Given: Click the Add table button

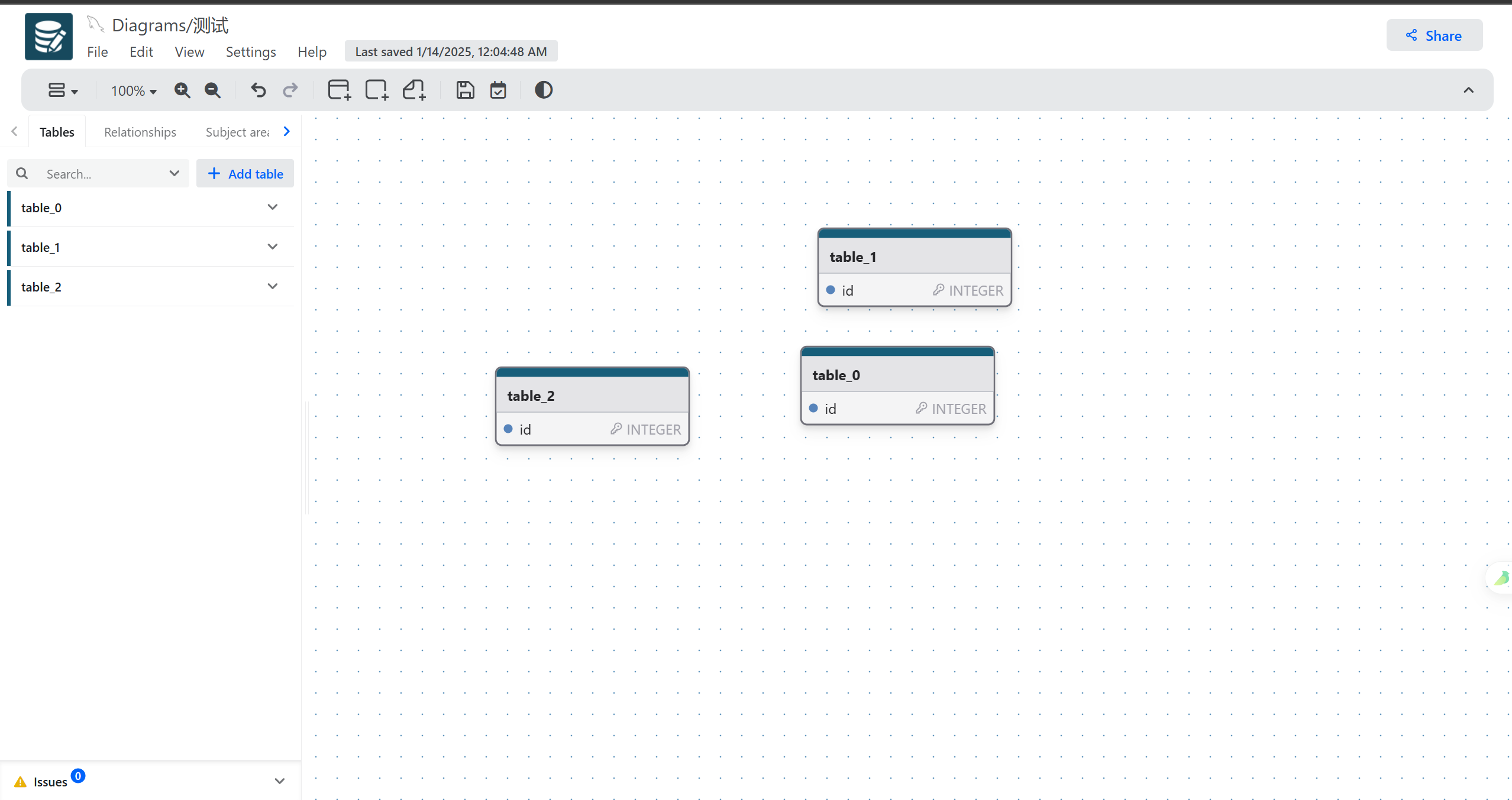Looking at the screenshot, I should [x=245, y=173].
